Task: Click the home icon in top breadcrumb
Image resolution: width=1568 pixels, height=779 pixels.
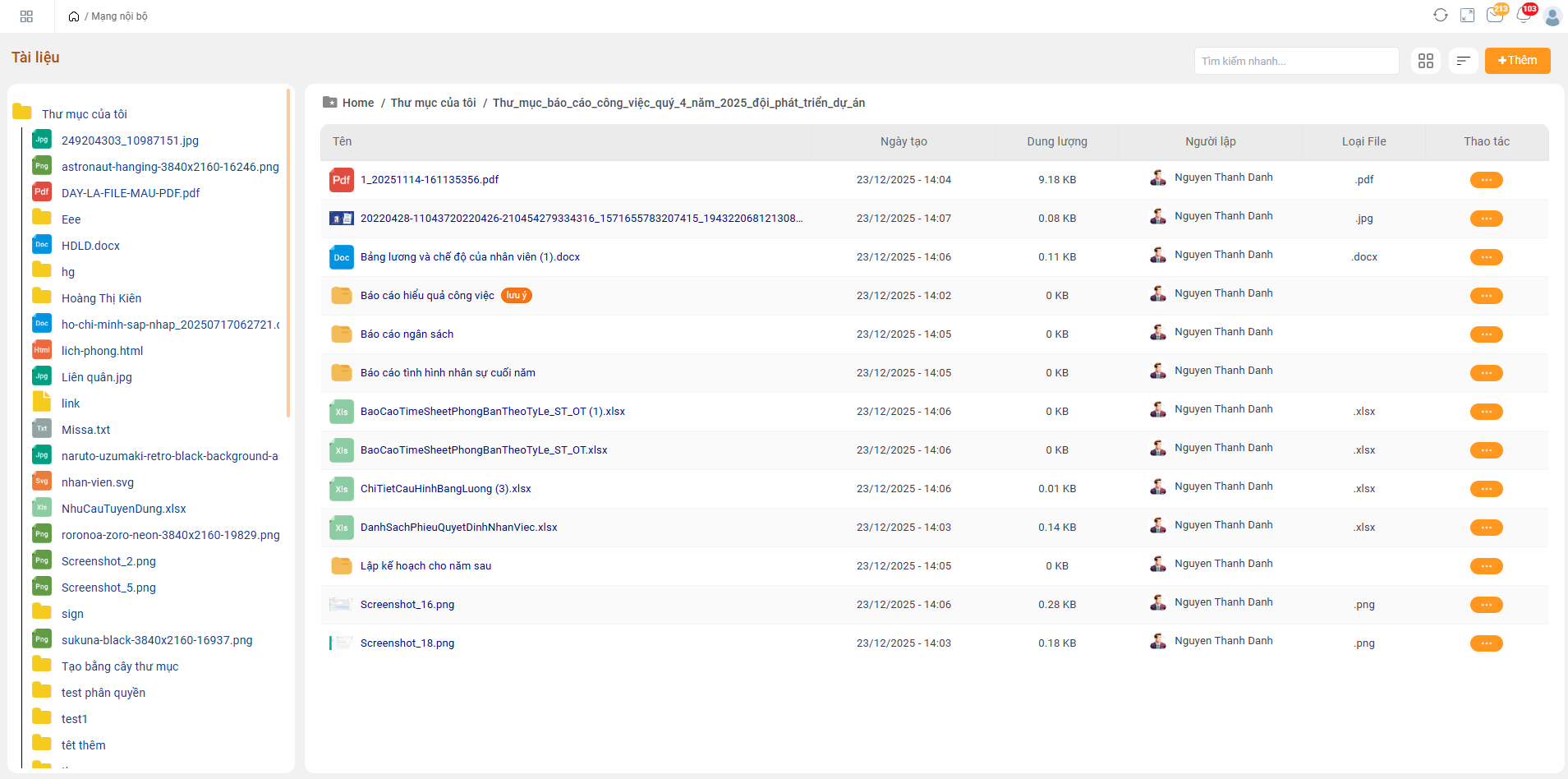Action: pos(74,16)
